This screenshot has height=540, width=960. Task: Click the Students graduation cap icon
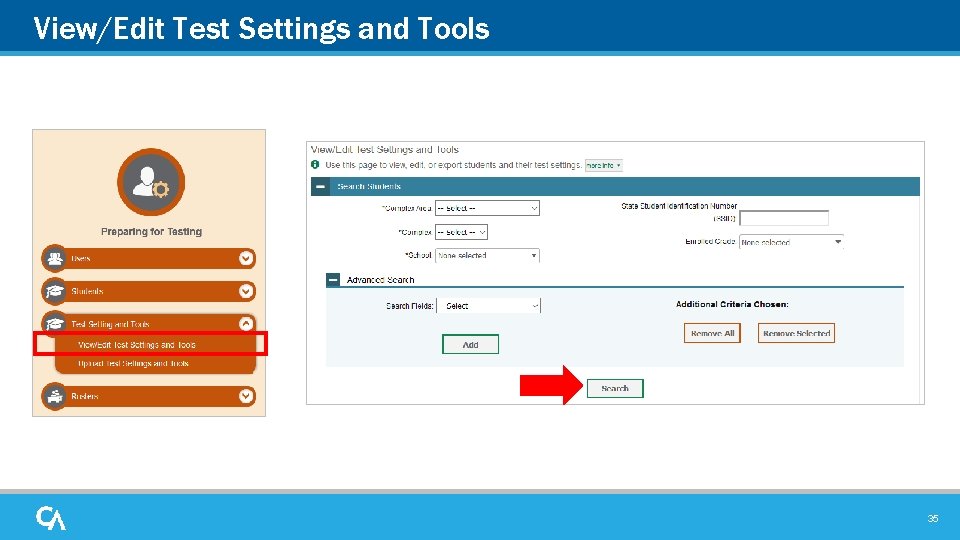(x=54, y=291)
